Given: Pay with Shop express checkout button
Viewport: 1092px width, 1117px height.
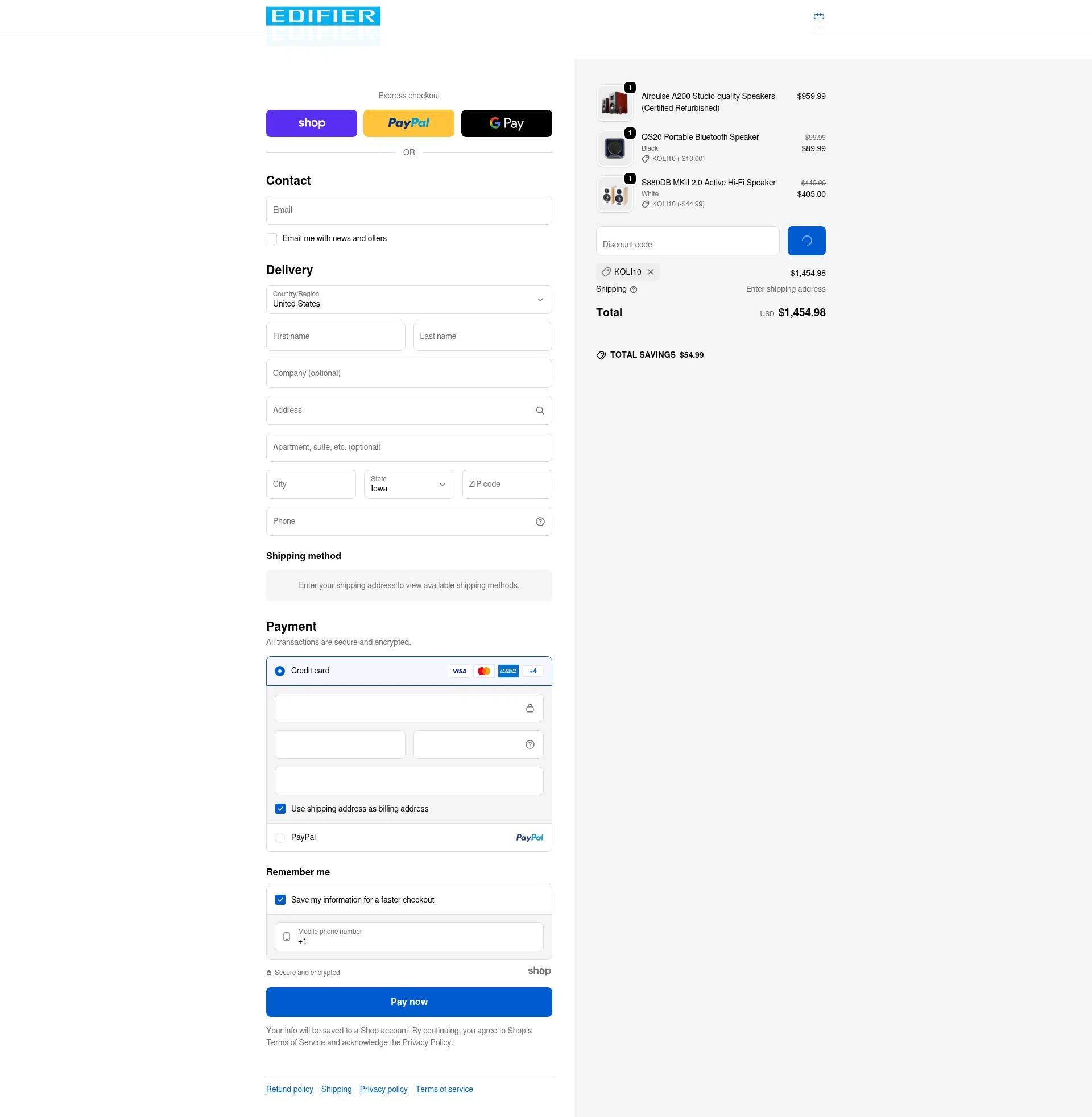Looking at the screenshot, I should pyautogui.click(x=312, y=123).
